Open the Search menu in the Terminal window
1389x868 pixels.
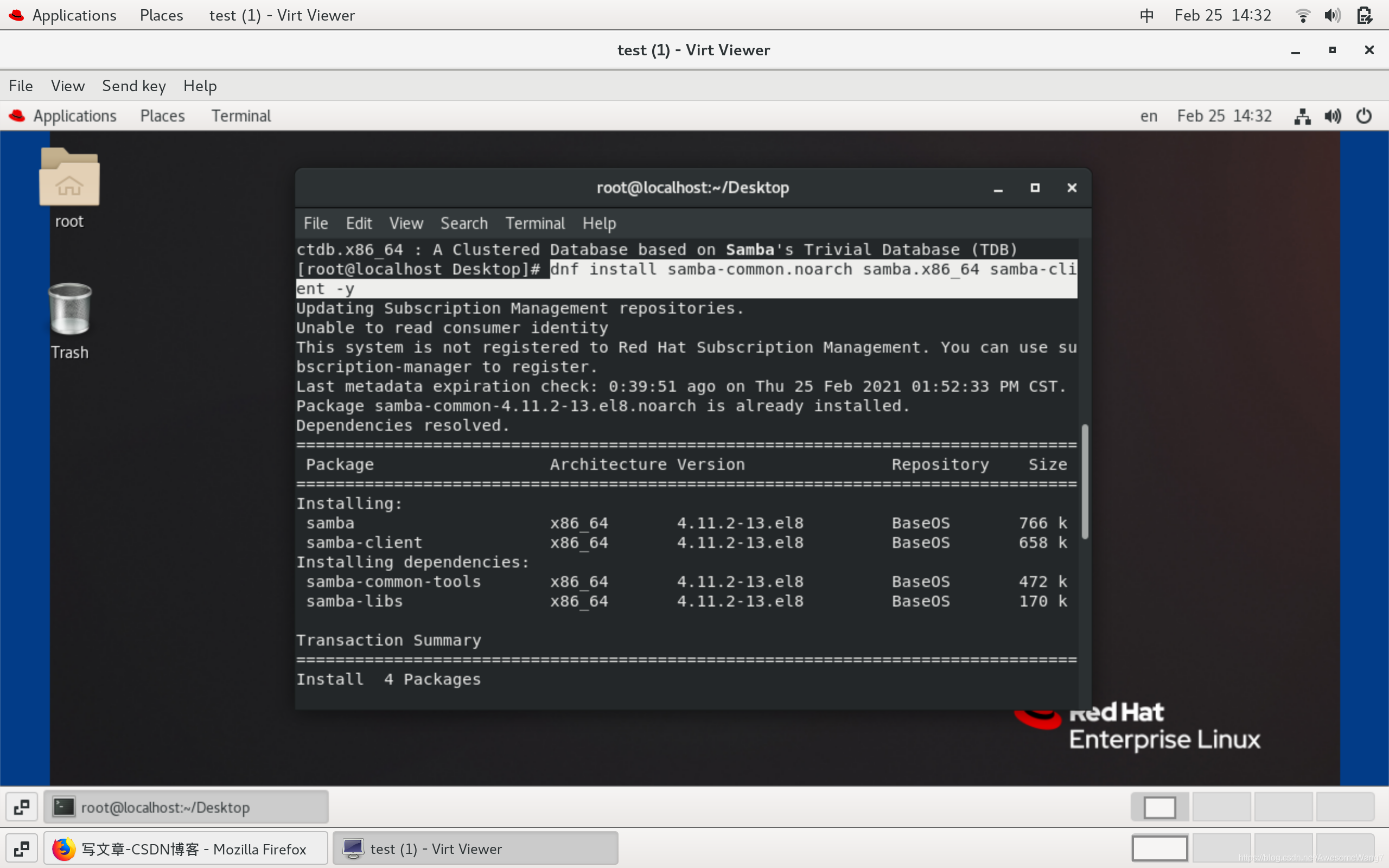point(463,224)
